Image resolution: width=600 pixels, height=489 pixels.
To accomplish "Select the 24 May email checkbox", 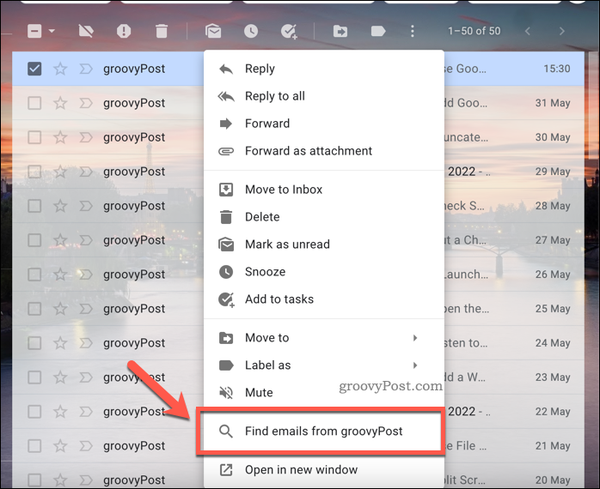I will pos(34,343).
